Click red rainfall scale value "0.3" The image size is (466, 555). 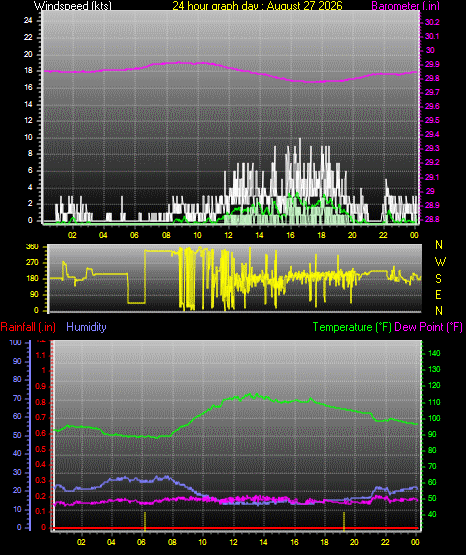(x=41, y=480)
